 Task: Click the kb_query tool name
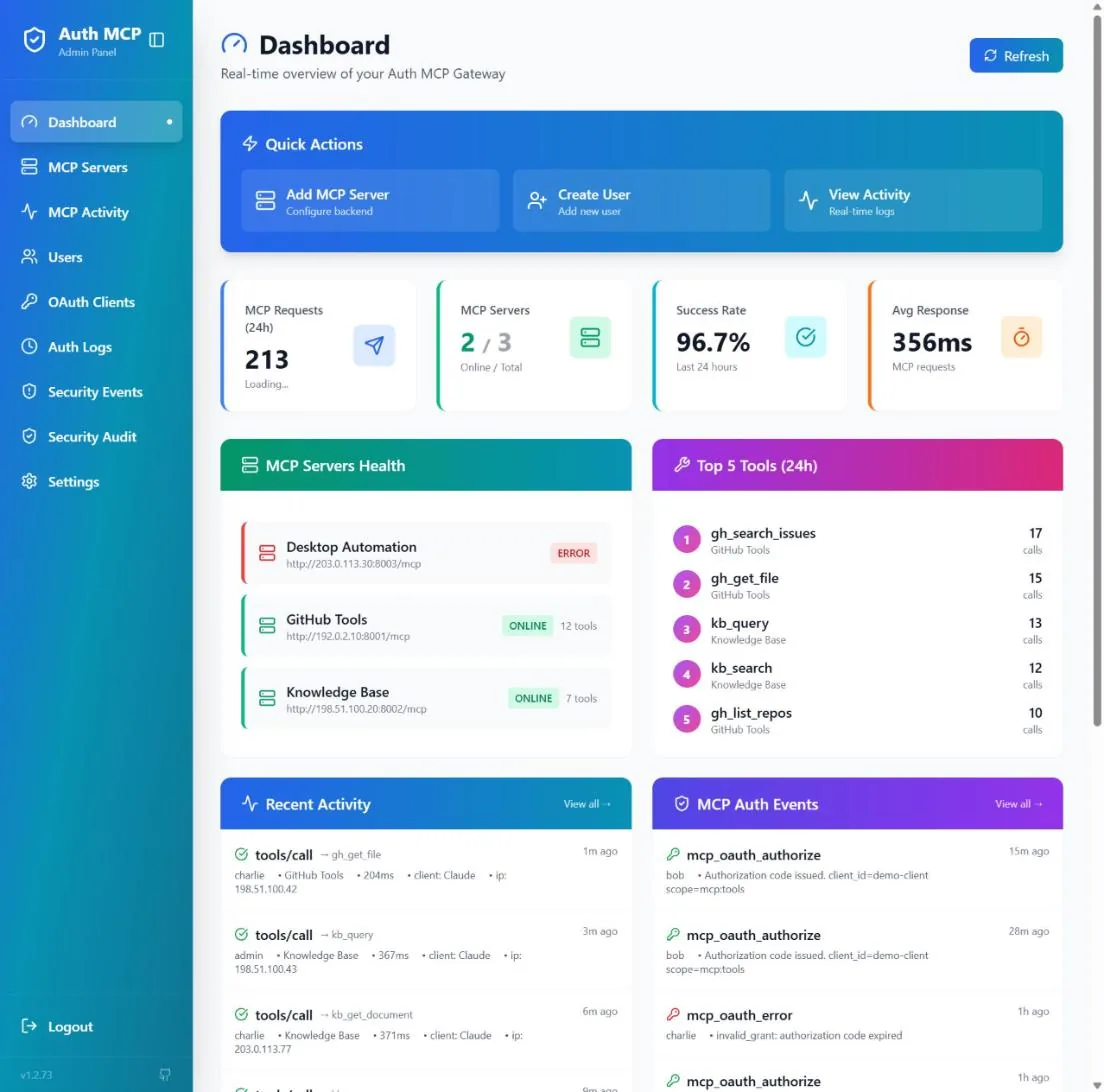(739, 623)
